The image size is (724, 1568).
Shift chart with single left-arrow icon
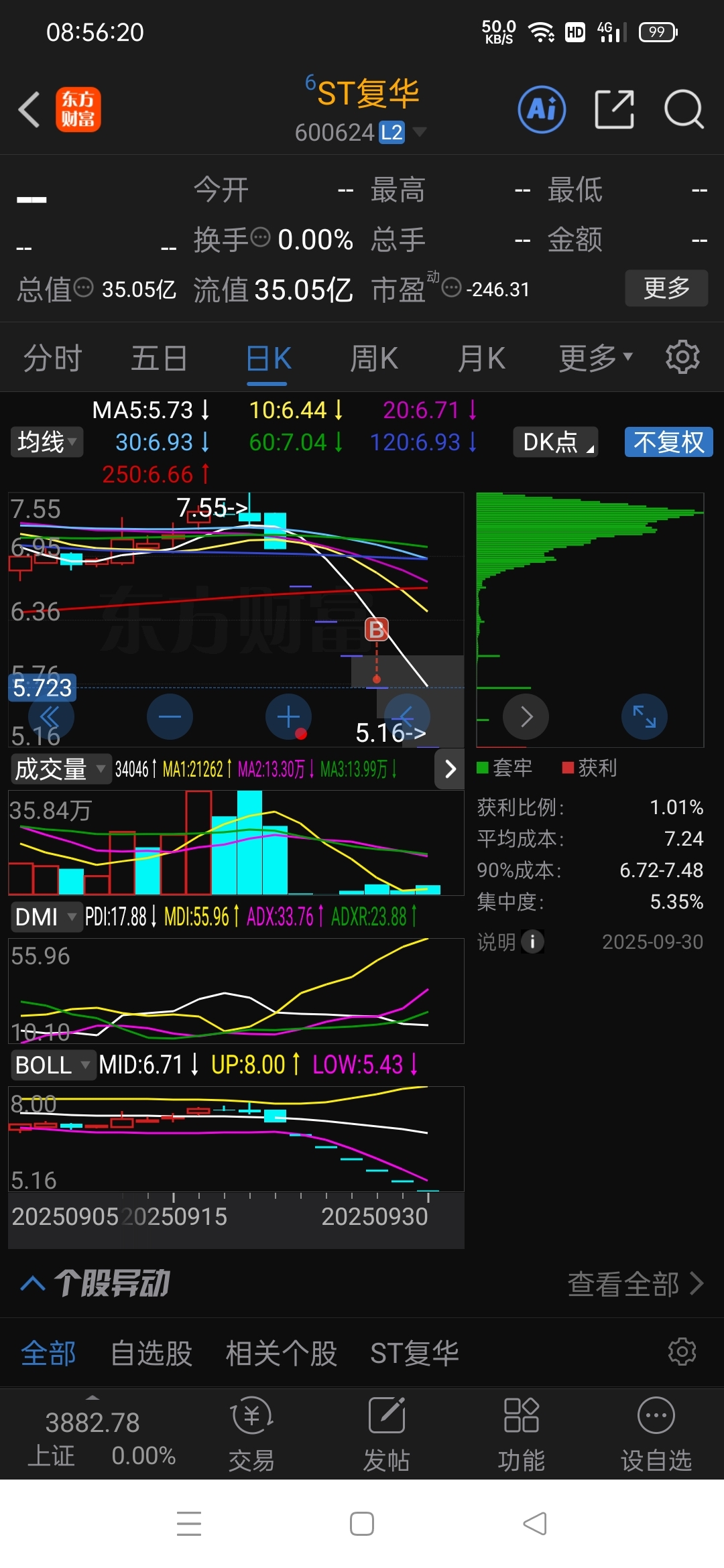point(407,716)
